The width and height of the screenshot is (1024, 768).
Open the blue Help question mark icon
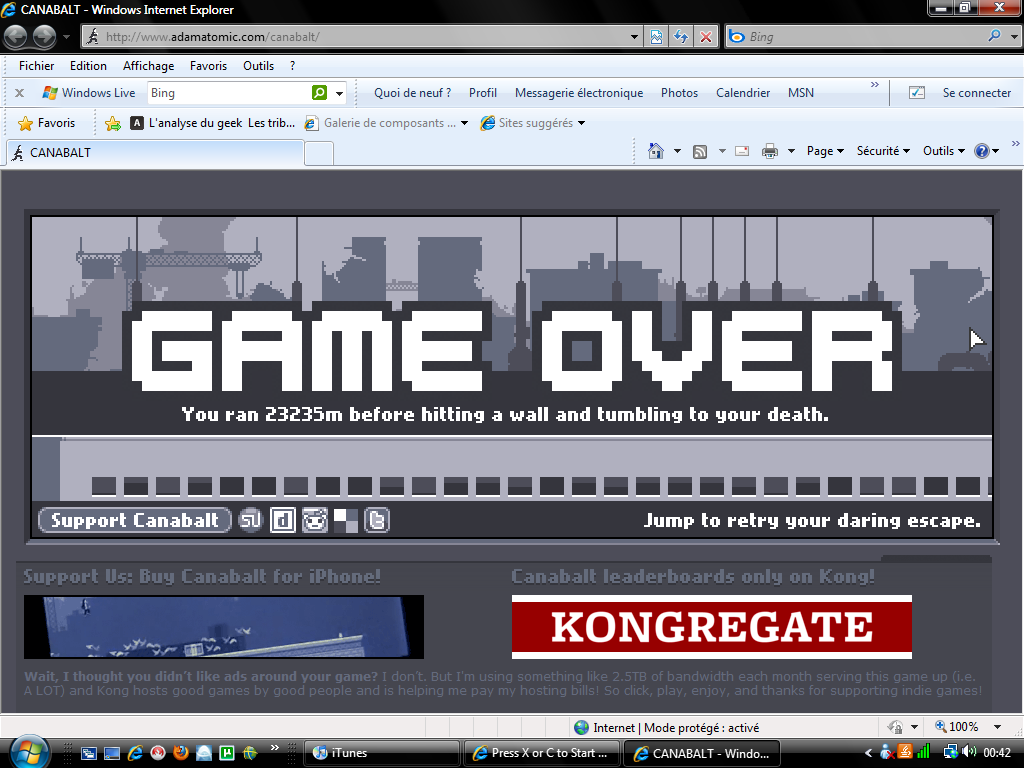click(982, 151)
